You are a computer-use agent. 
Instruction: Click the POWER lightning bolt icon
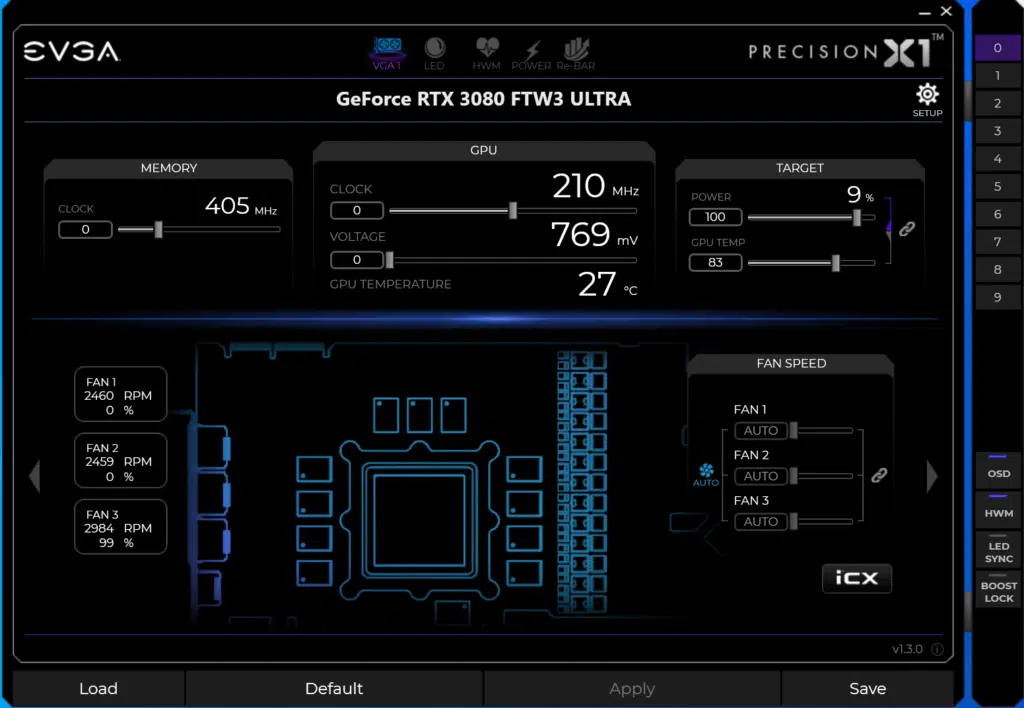531,48
